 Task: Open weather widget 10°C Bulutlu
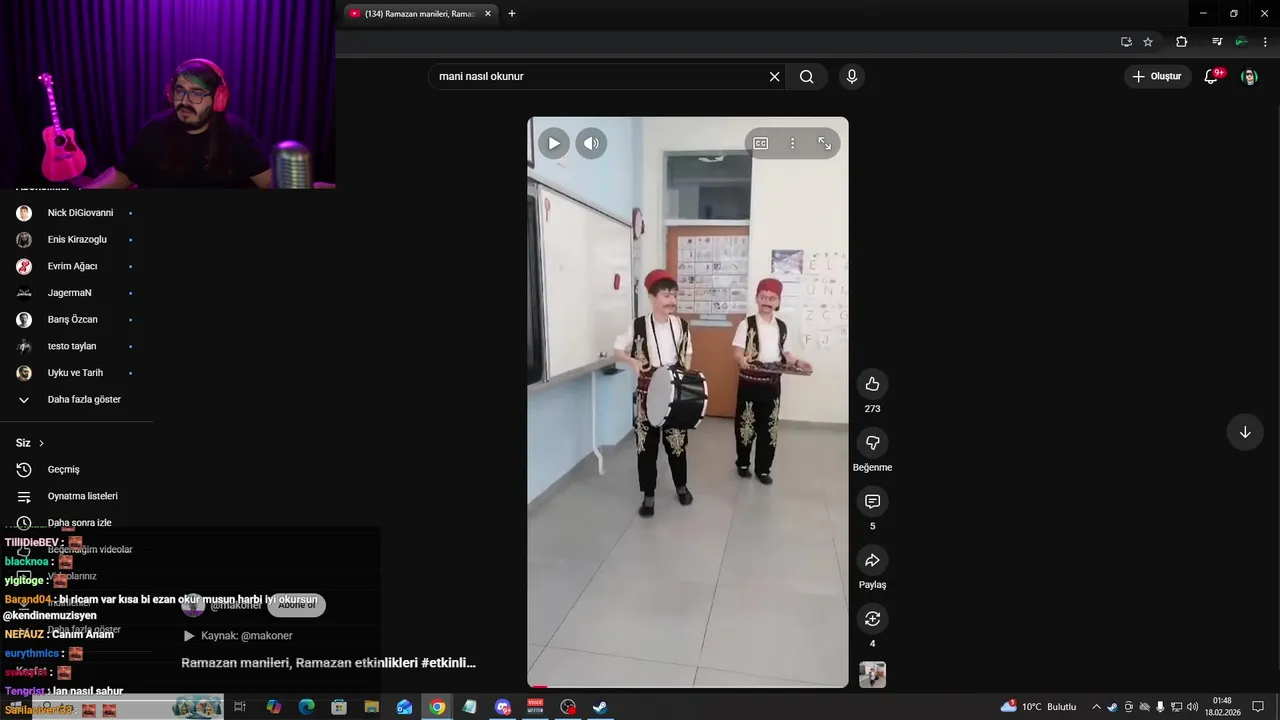coord(1040,707)
